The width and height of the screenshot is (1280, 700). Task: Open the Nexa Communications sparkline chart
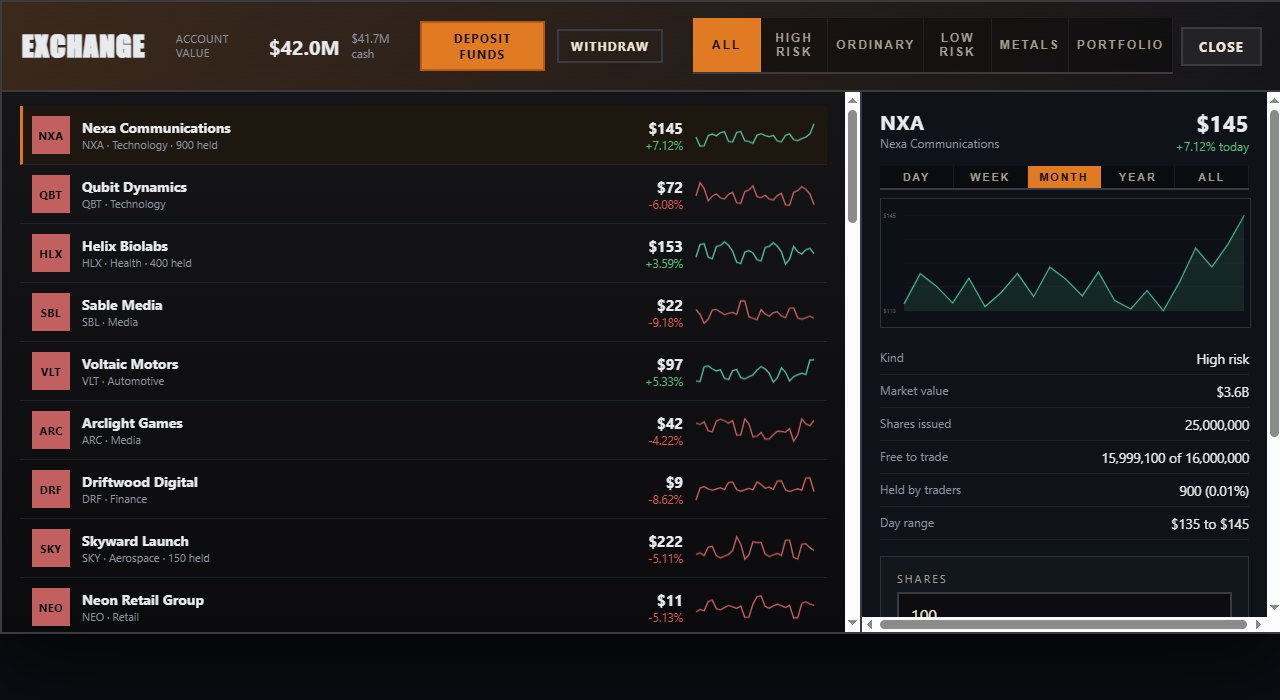point(755,135)
